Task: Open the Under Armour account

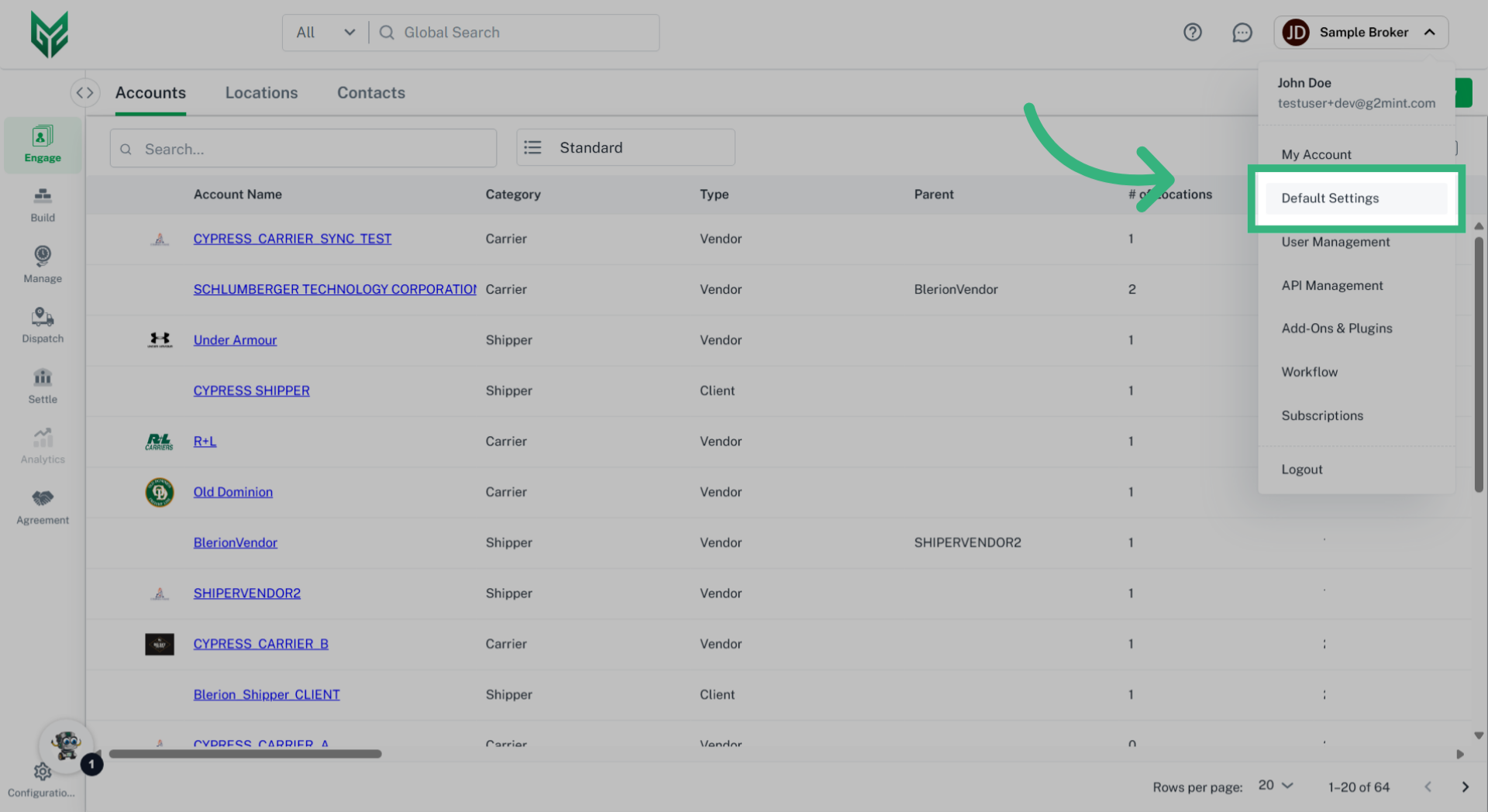Action: [235, 339]
